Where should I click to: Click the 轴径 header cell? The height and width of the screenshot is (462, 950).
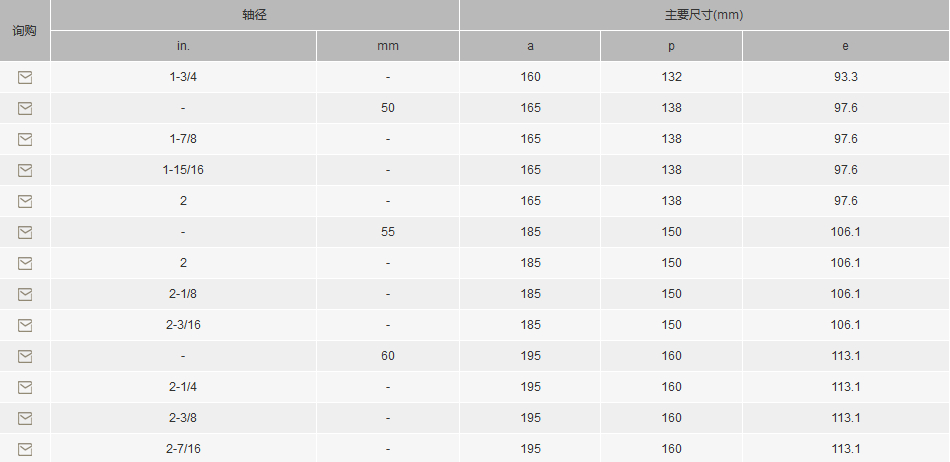point(254,15)
